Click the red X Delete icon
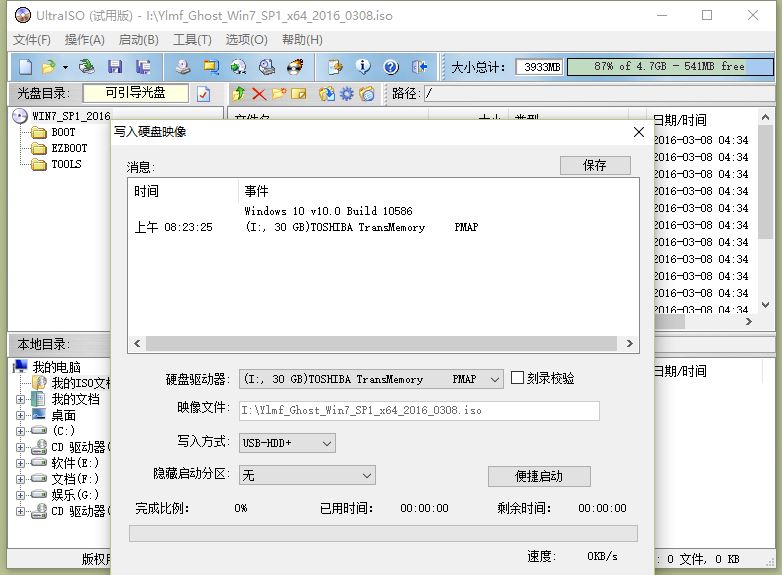The width and height of the screenshot is (782, 575). coord(259,93)
